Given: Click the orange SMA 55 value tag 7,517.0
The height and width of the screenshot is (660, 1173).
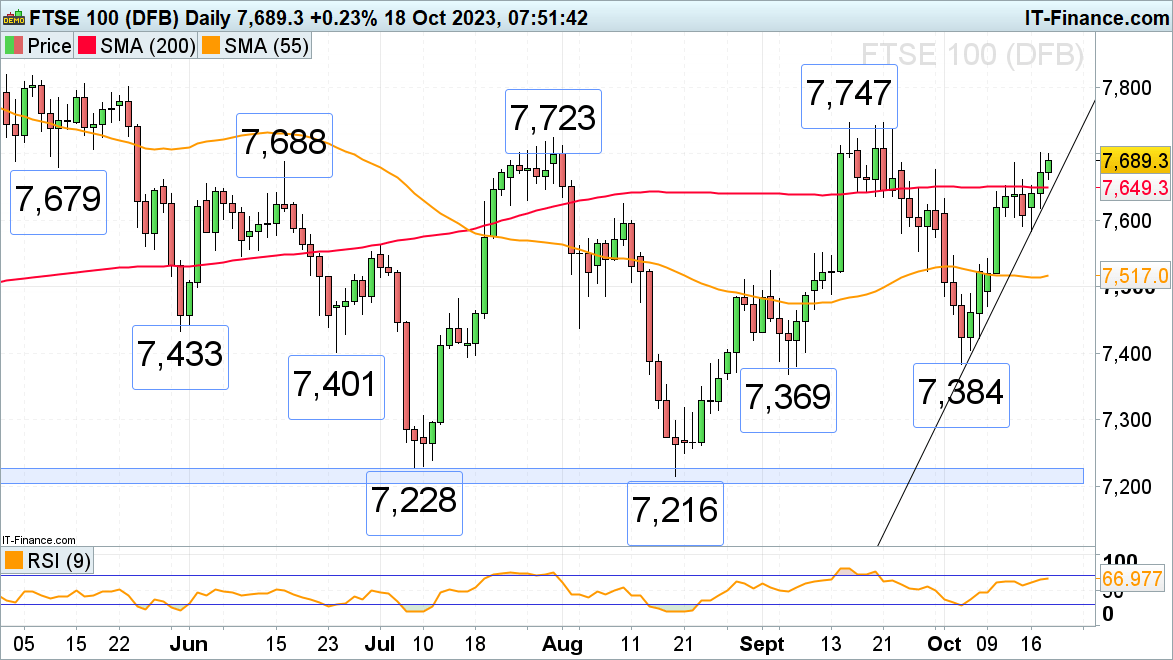Looking at the screenshot, I should pos(1135,276).
